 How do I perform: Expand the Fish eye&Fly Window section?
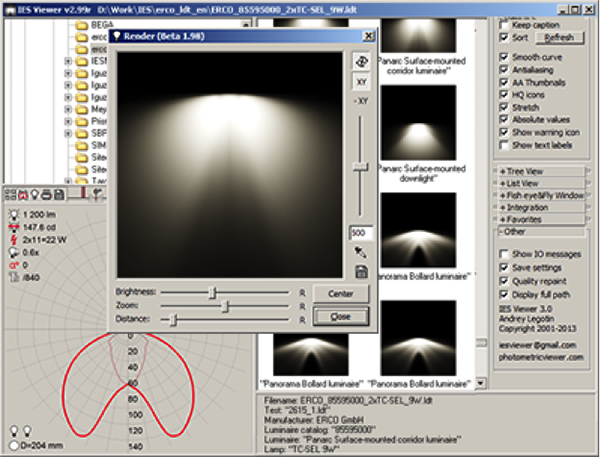(x=540, y=195)
